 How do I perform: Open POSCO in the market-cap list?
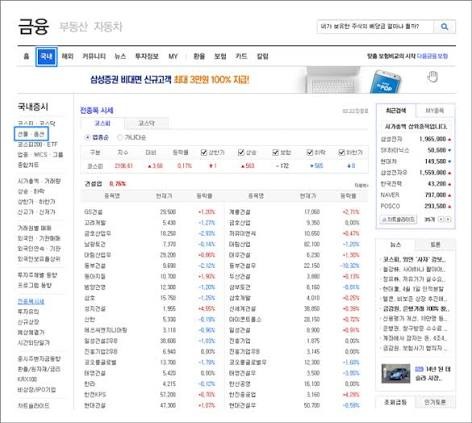click(x=390, y=206)
